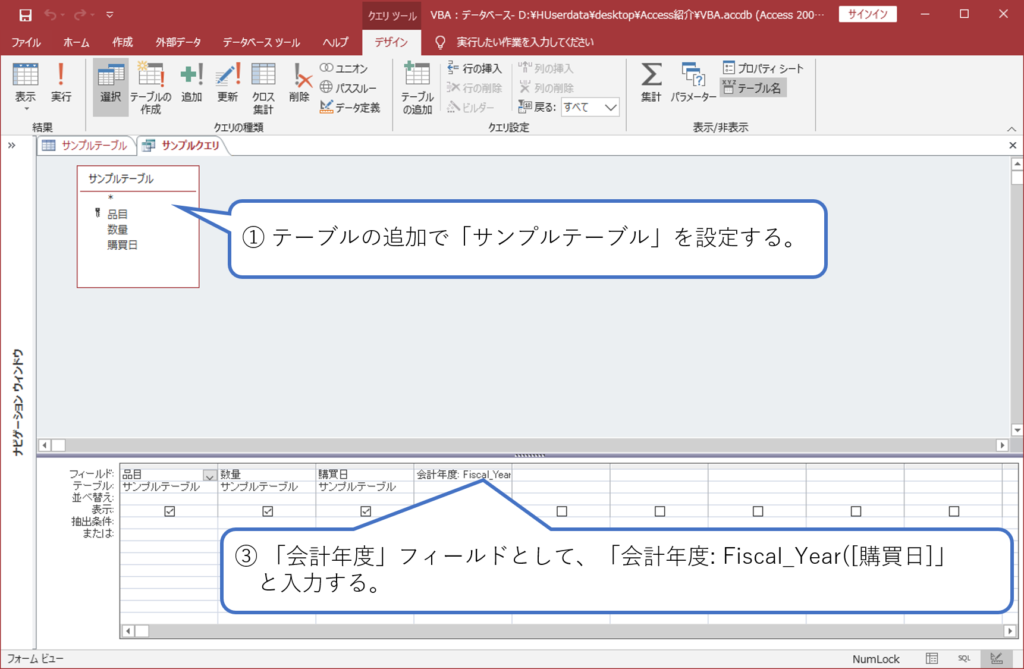Click the Undo arrow icon
The image size is (1024, 669).
[50, 14]
